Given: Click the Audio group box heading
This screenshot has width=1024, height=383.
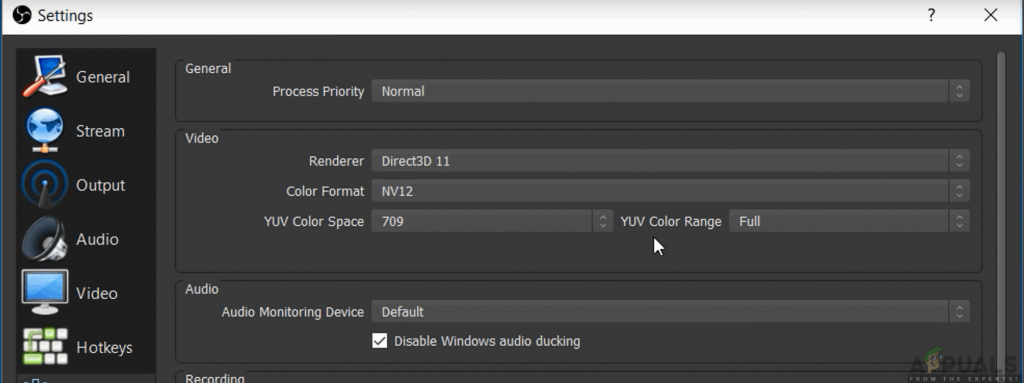Looking at the screenshot, I should coord(202,289).
